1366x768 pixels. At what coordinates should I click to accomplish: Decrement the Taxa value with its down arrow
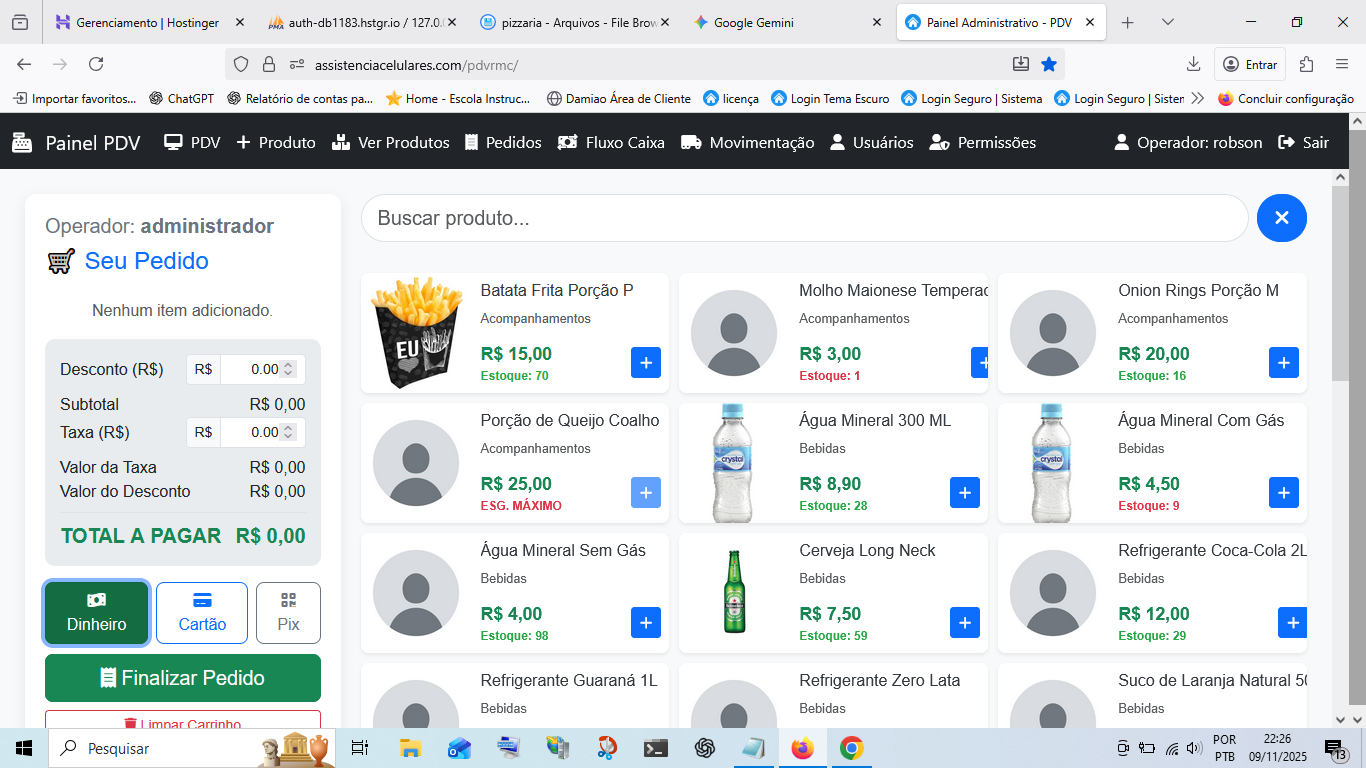pos(288,436)
